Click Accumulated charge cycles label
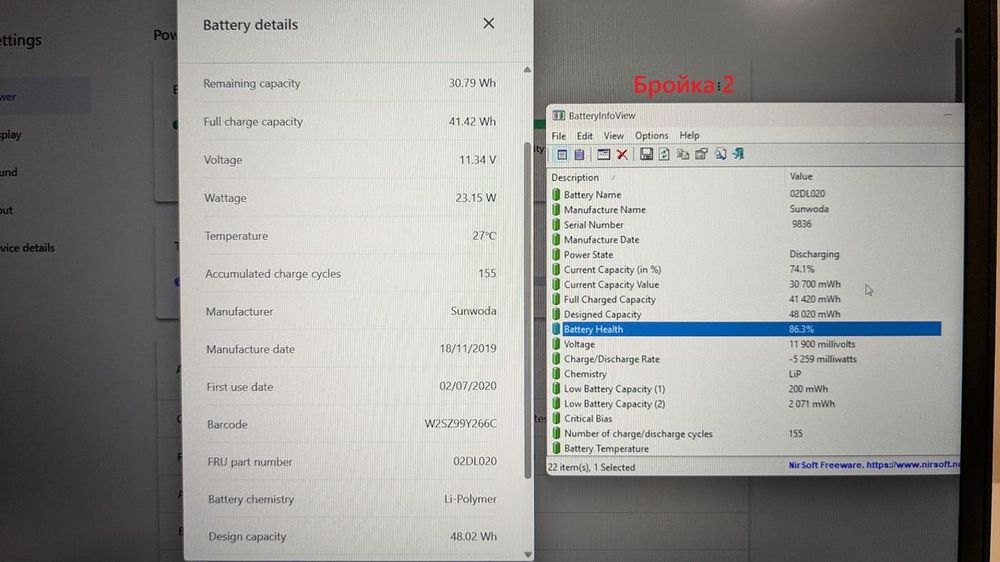Screen dimensions: 1000x562 click(272, 274)
